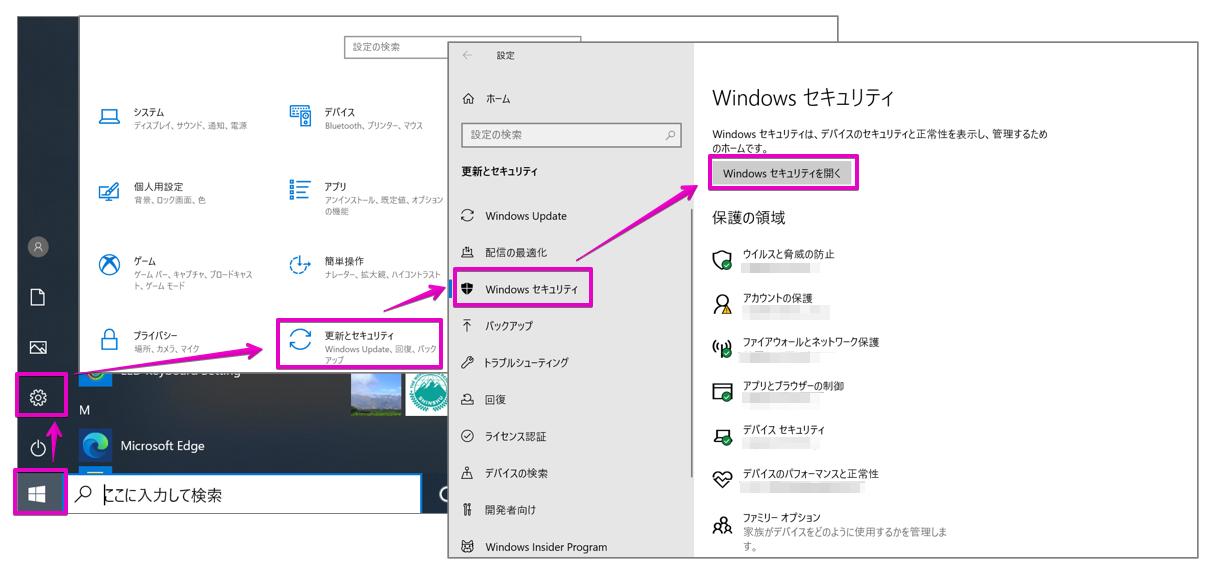Open ゲーム settings category
Viewport: 1216px width, 573px height.
[x=175, y=272]
